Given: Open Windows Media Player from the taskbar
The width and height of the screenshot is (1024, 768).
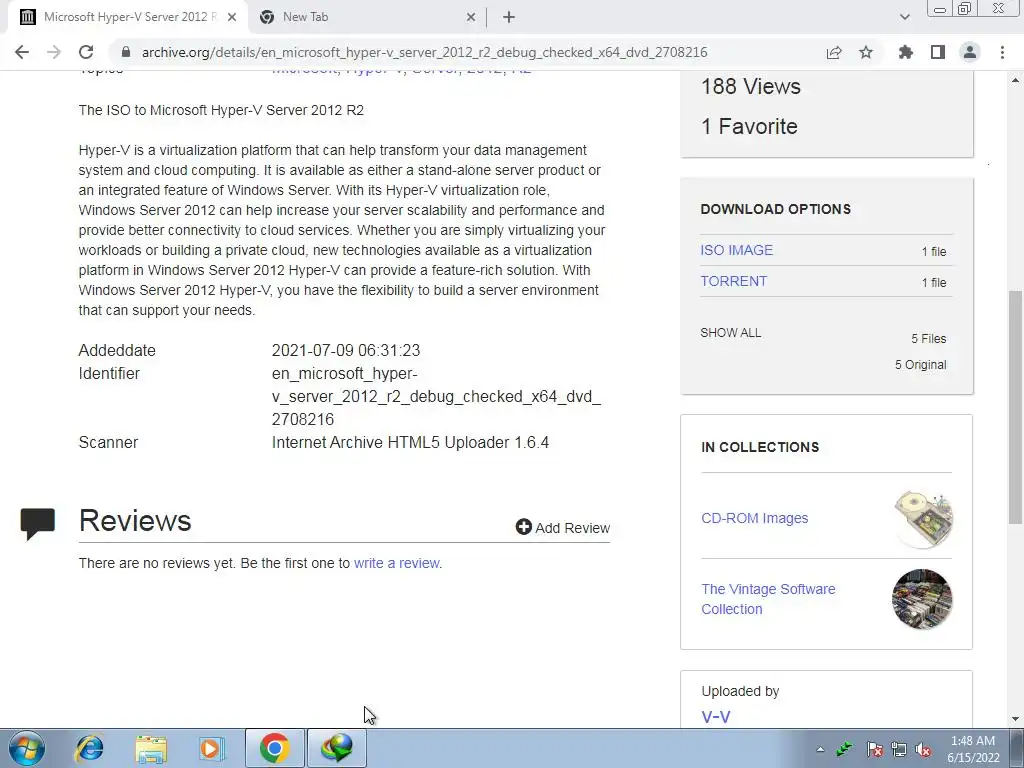Looking at the screenshot, I should (x=212, y=748).
